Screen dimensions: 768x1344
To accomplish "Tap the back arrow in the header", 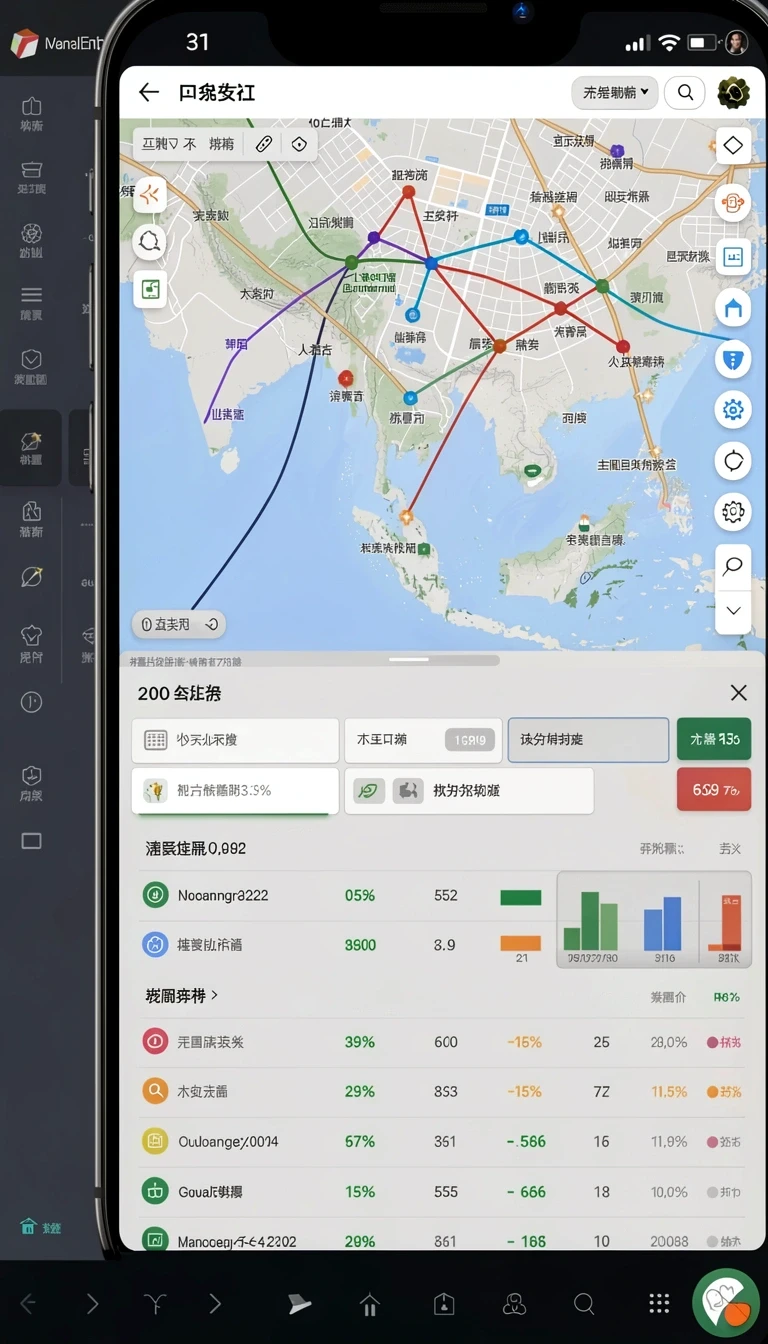I will coord(148,93).
